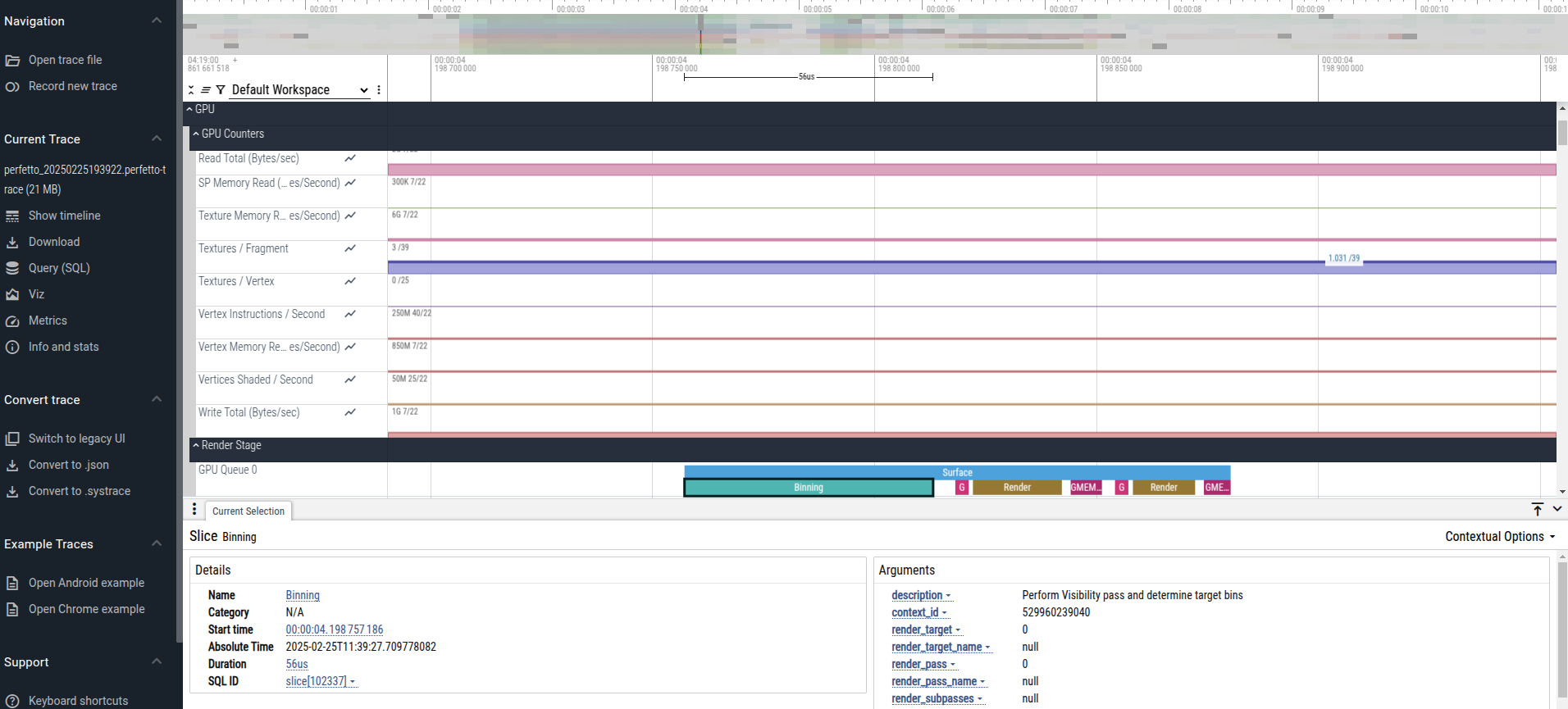Click chart icon on Textures / Fragment track
Screen dimensions: 1568x709
[x=350, y=248]
